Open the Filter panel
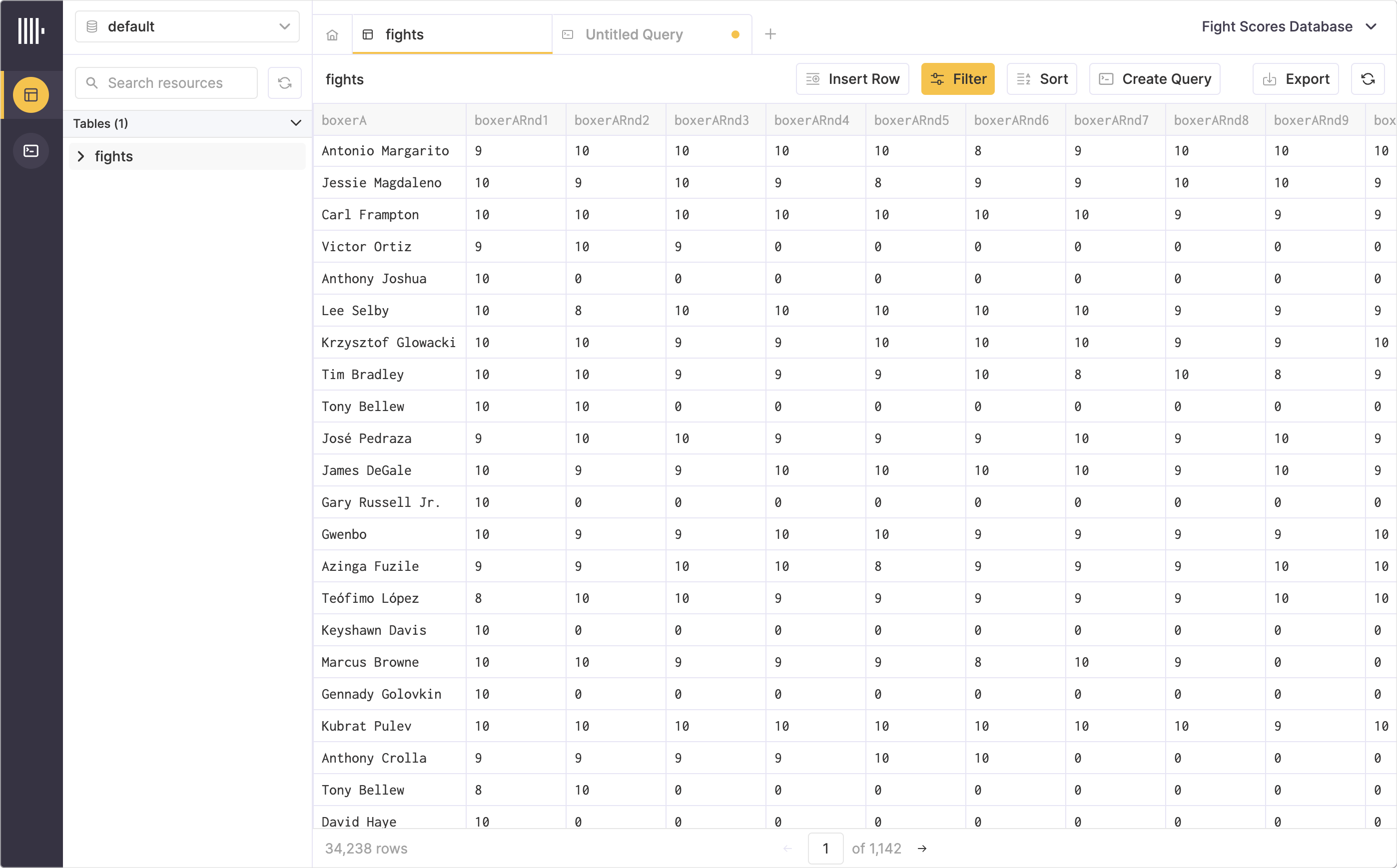1397x868 pixels. tap(958, 79)
